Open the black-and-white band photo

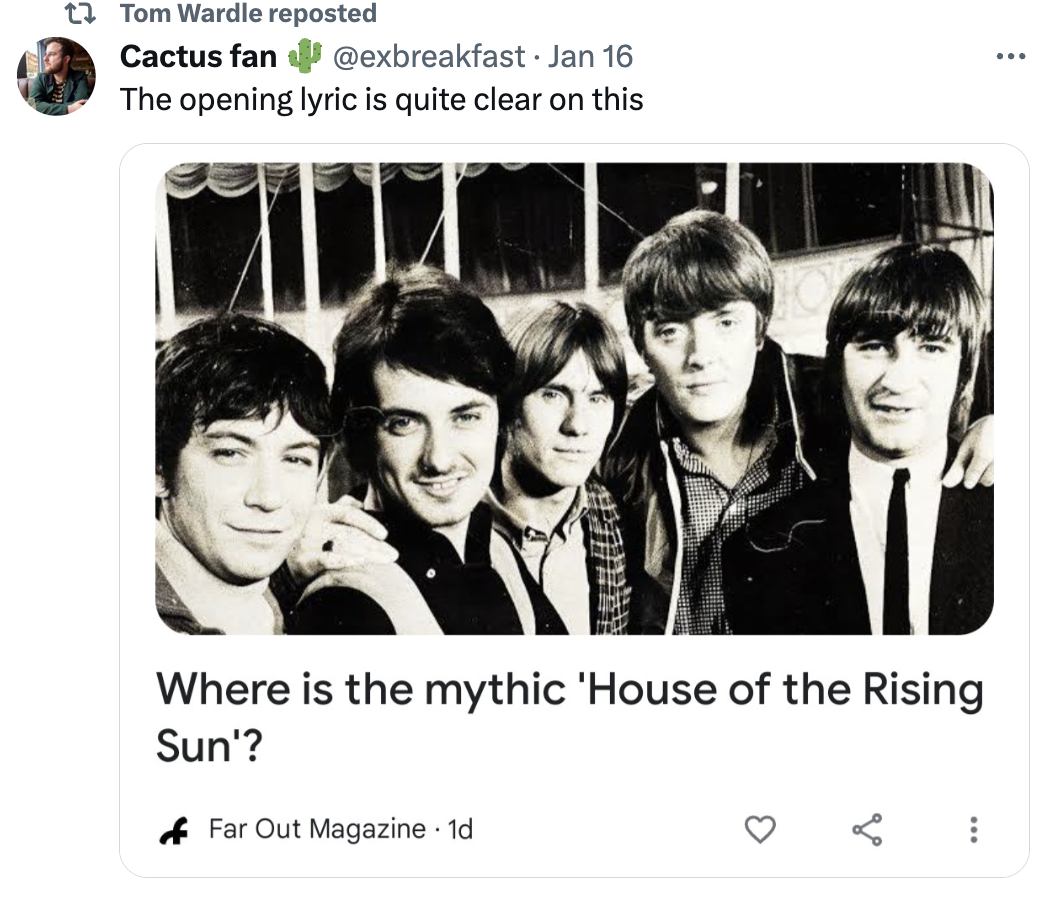(x=574, y=398)
